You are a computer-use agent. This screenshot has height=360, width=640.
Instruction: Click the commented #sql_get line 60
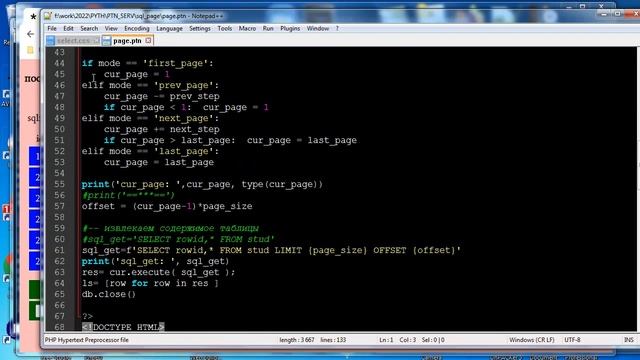point(178,239)
